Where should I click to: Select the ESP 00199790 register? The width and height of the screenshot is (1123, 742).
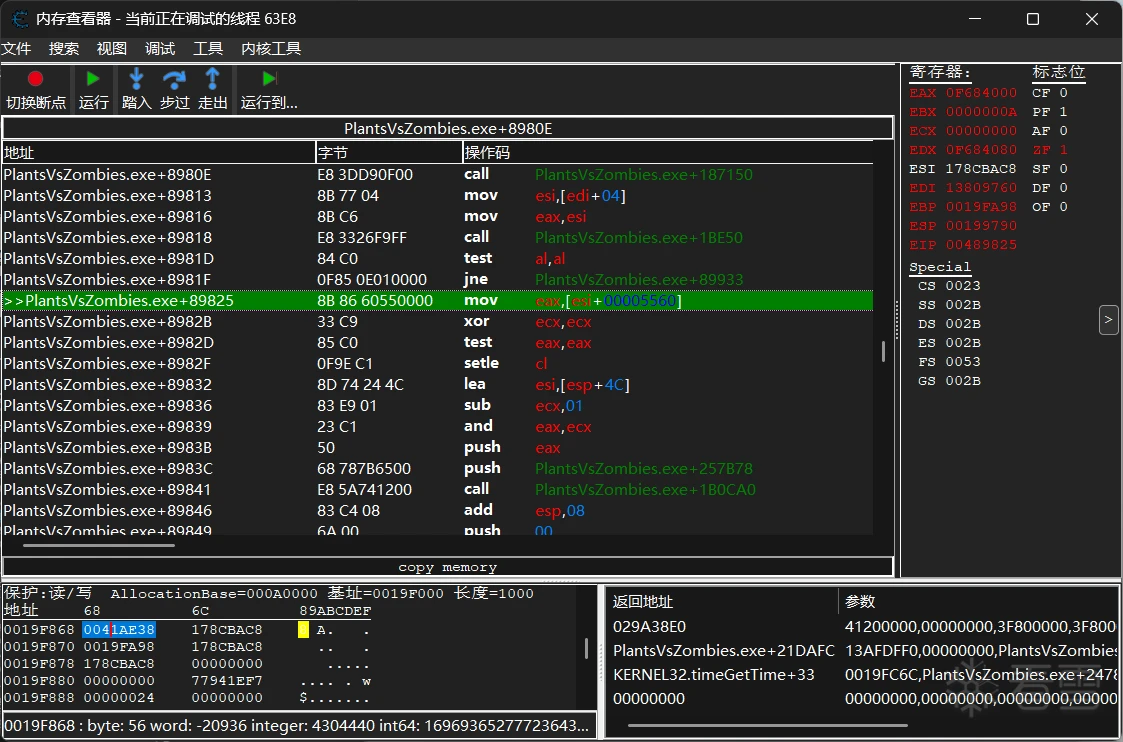pos(963,226)
